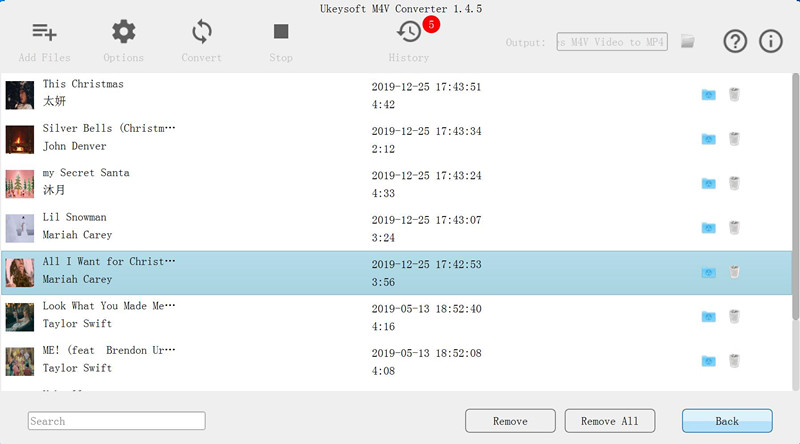
Task: Click the timestamp 2019-12-25 17:43:07
Action: point(426,220)
